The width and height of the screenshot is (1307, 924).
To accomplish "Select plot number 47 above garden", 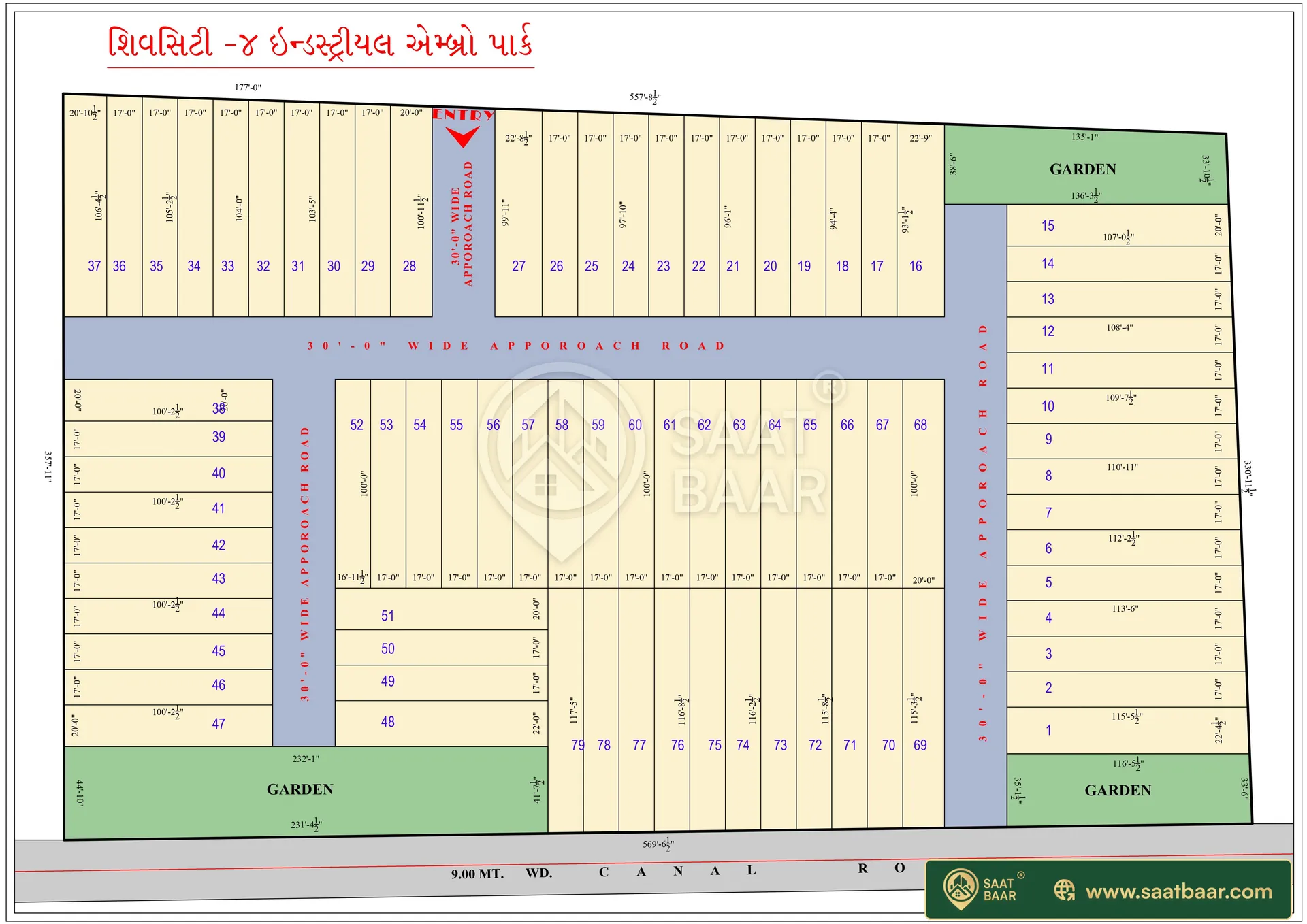I will click(x=219, y=724).
